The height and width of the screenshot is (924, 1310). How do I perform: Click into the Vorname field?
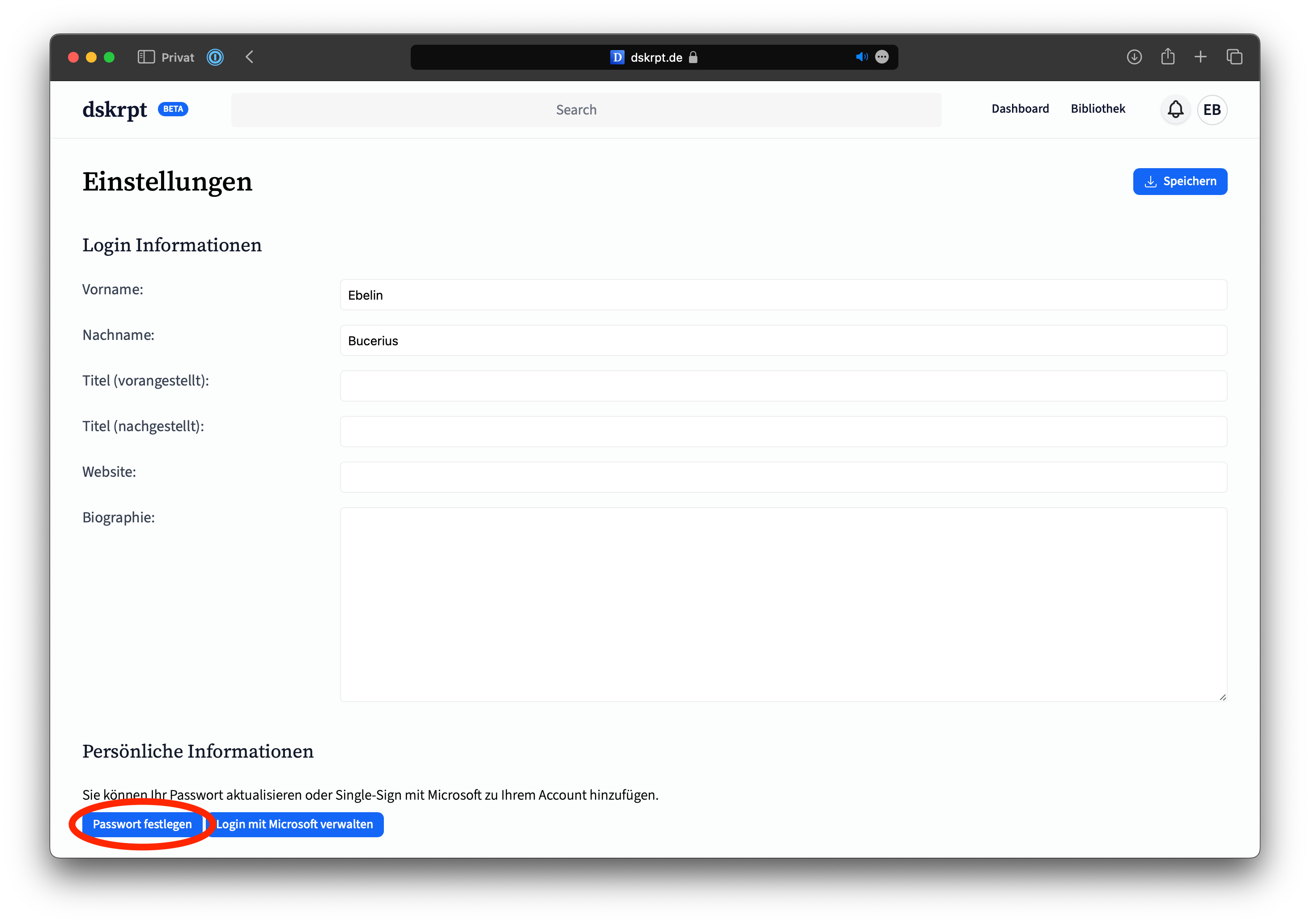point(783,295)
